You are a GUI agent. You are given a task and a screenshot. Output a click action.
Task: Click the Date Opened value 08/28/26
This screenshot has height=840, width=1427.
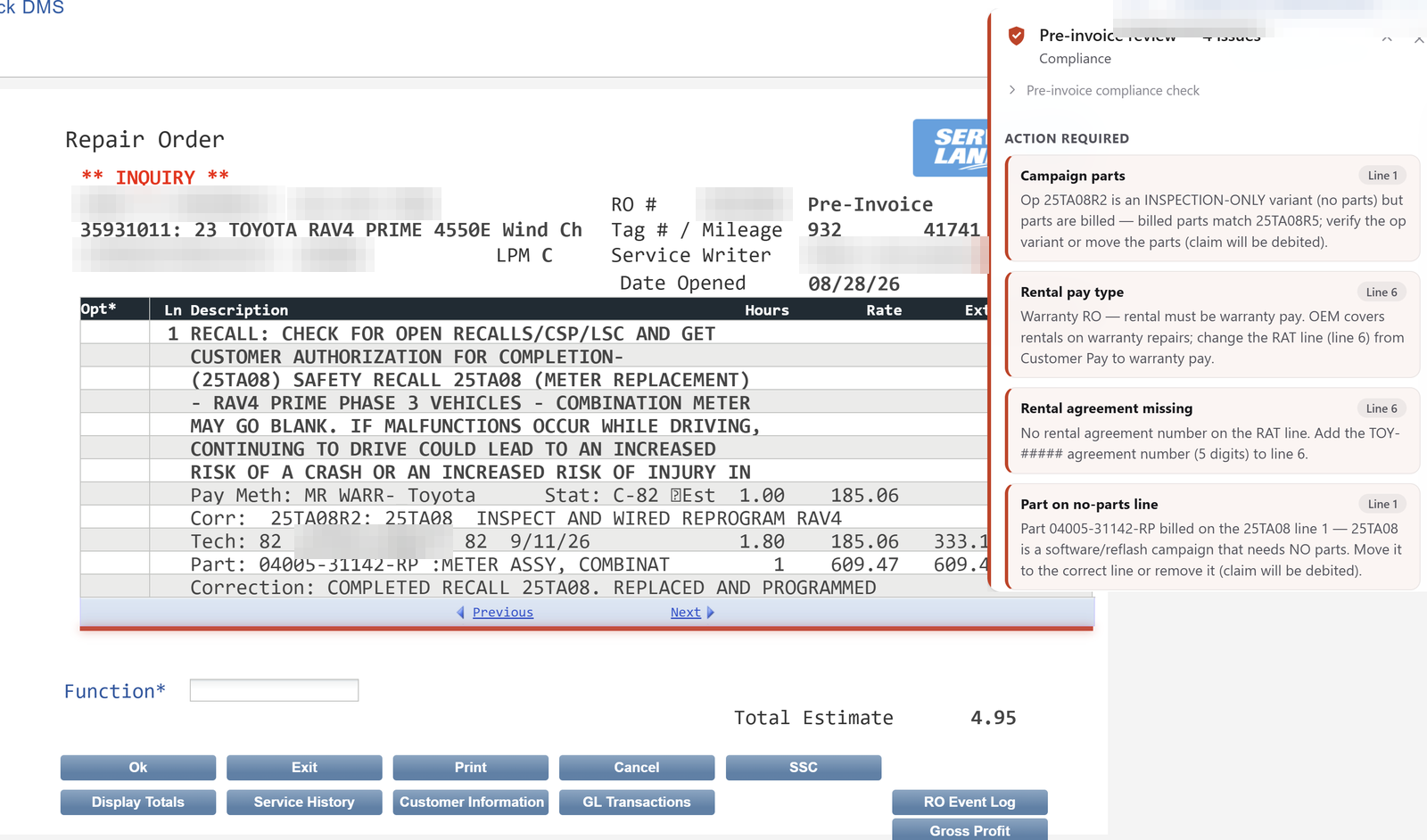pyautogui.click(x=854, y=284)
